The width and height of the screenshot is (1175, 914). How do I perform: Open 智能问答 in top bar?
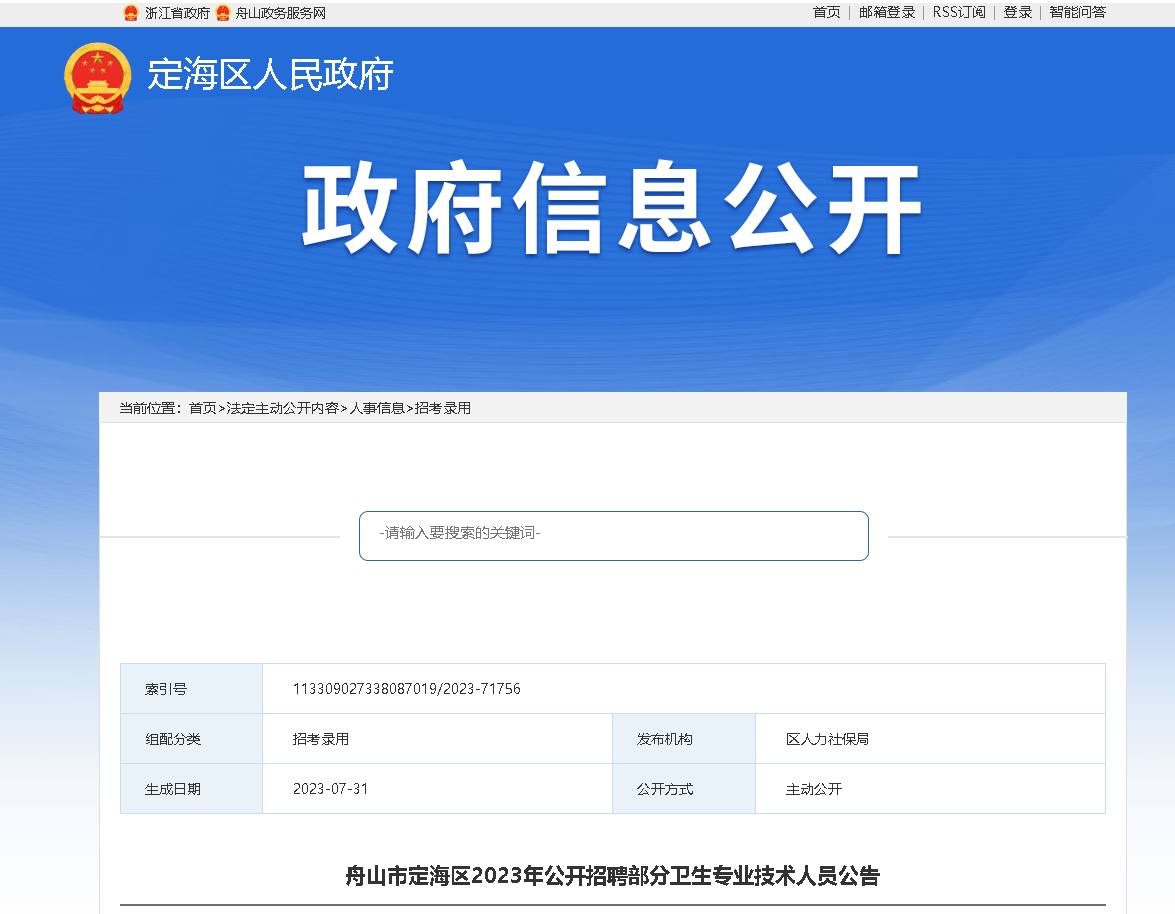(x=1078, y=13)
